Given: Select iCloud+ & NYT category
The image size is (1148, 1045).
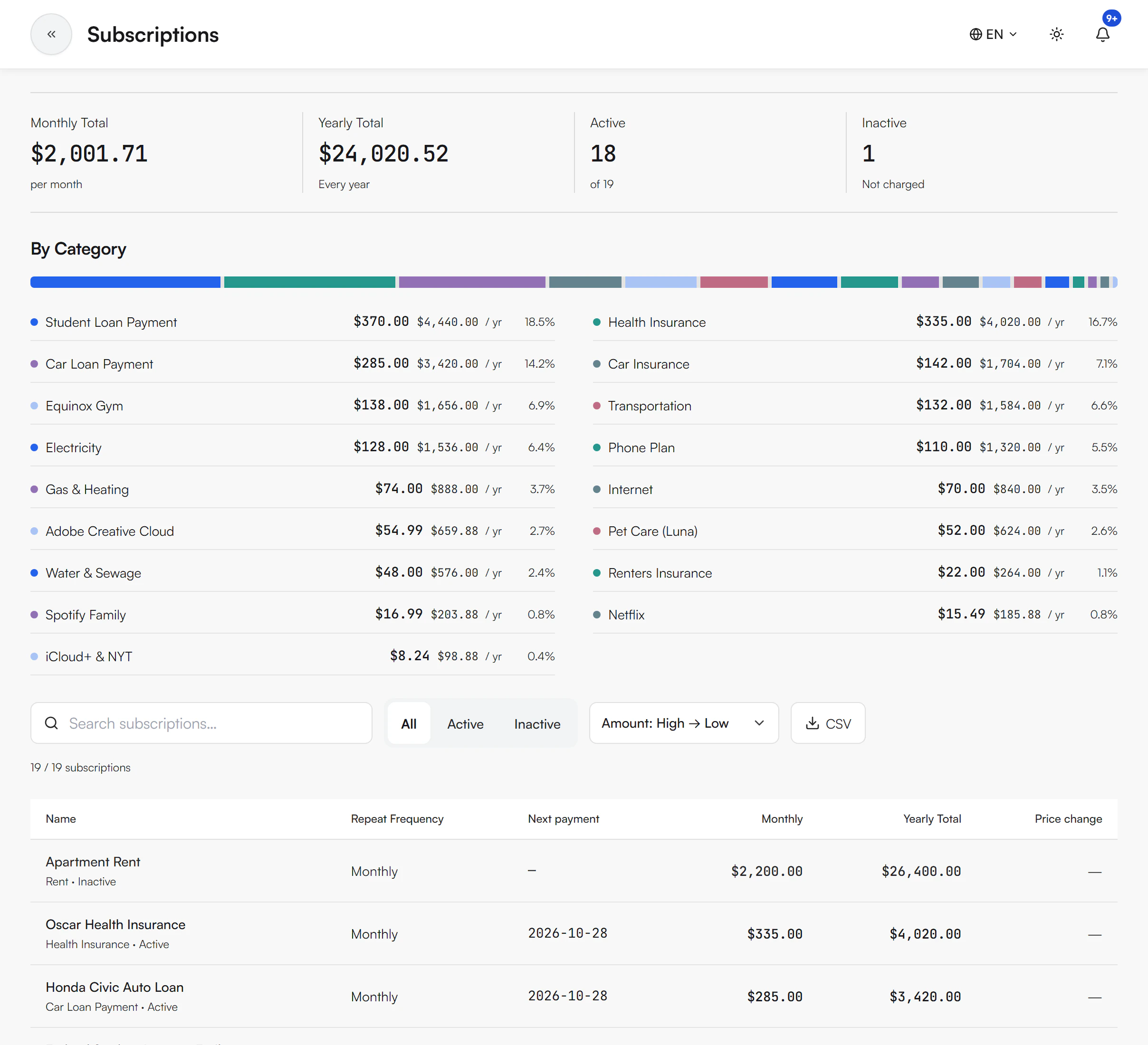Looking at the screenshot, I should [293, 656].
